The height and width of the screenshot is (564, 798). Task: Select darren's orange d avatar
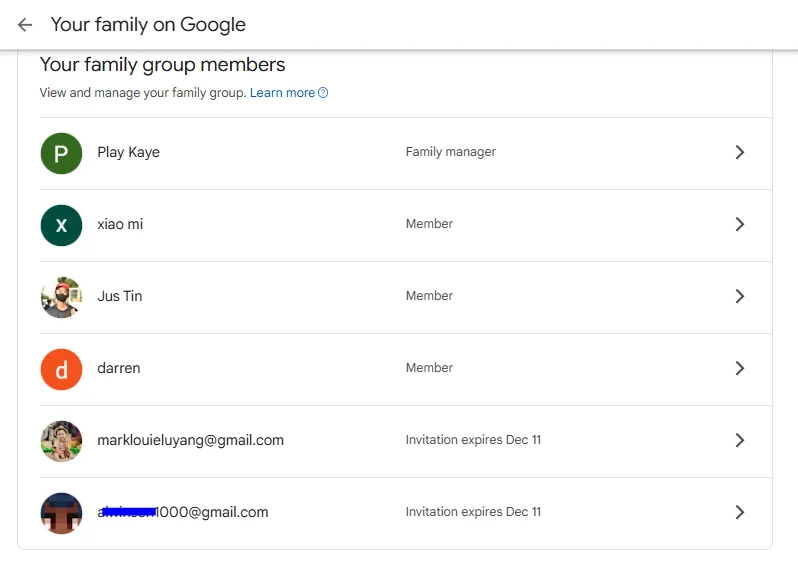coord(61,370)
